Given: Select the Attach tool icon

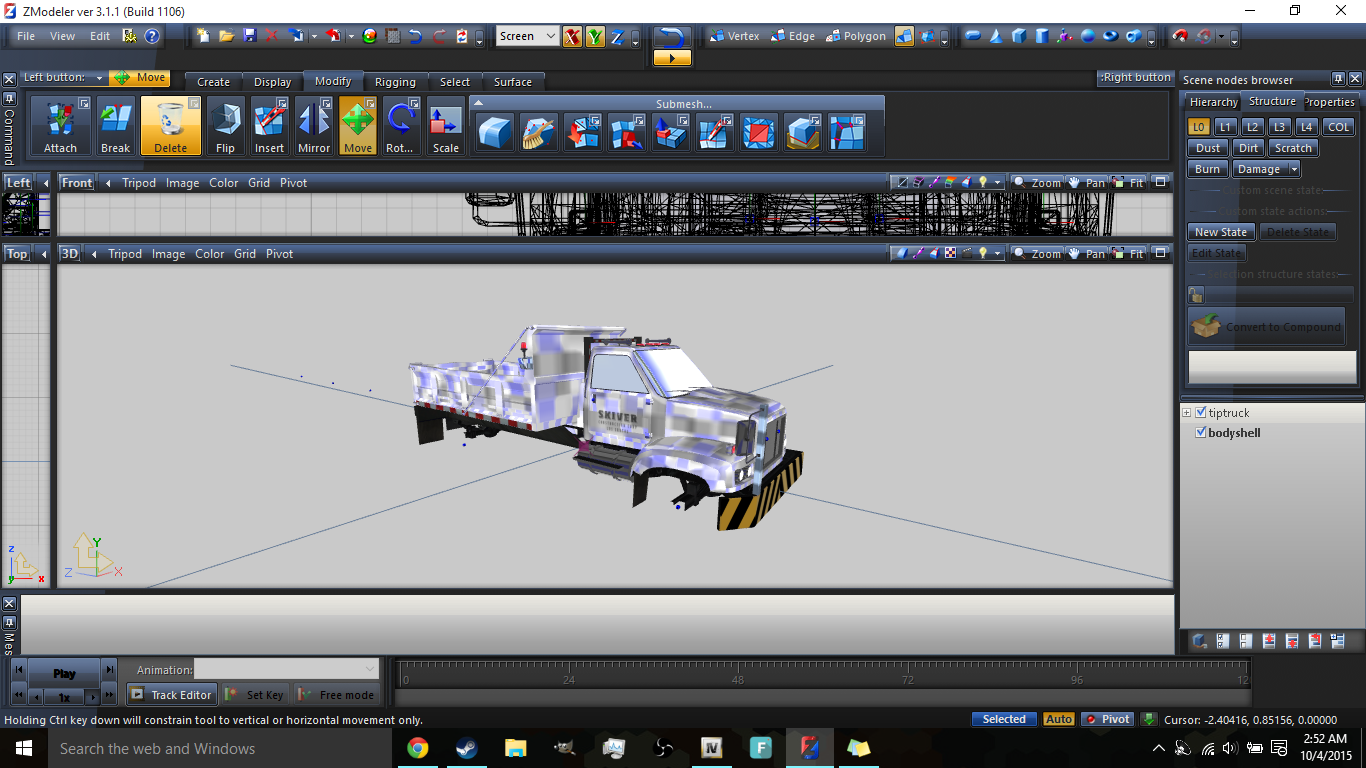Looking at the screenshot, I should 60,125.
